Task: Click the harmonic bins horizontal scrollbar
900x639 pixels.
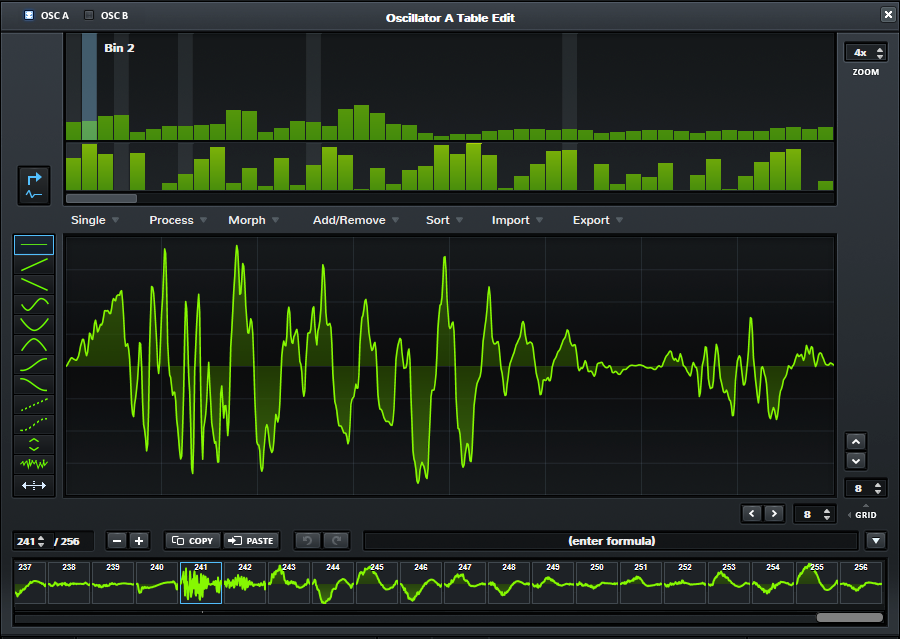Action: (102, 199)
